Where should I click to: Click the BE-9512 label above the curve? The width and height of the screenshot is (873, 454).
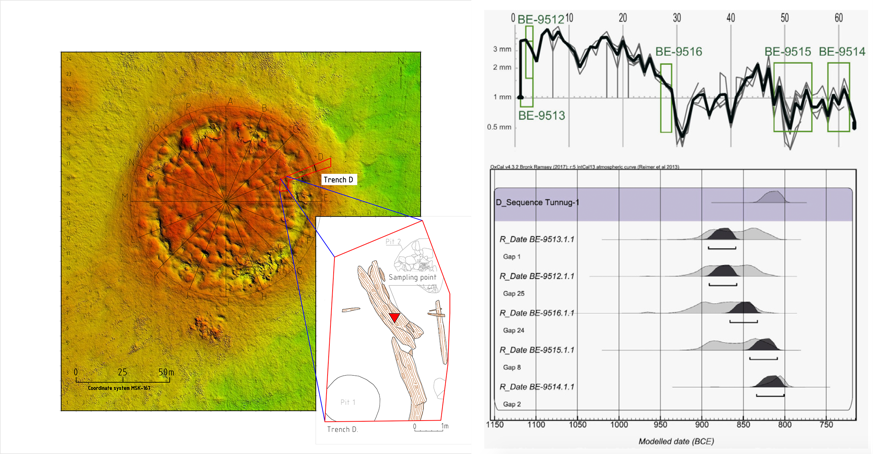[x=541, y=19]
